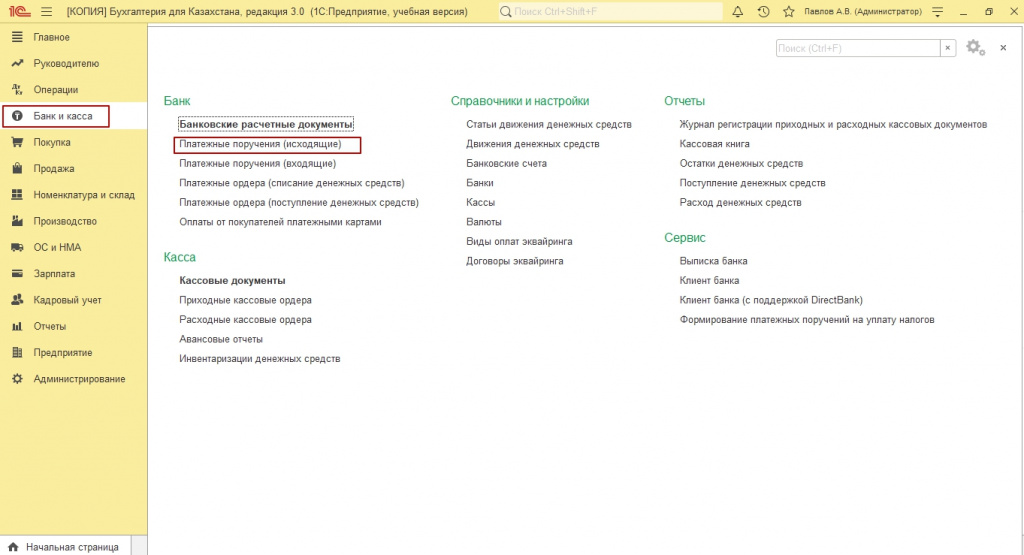Click the favorites star icon
Viewport: 1024px width, 555px height.
[788, 12]
